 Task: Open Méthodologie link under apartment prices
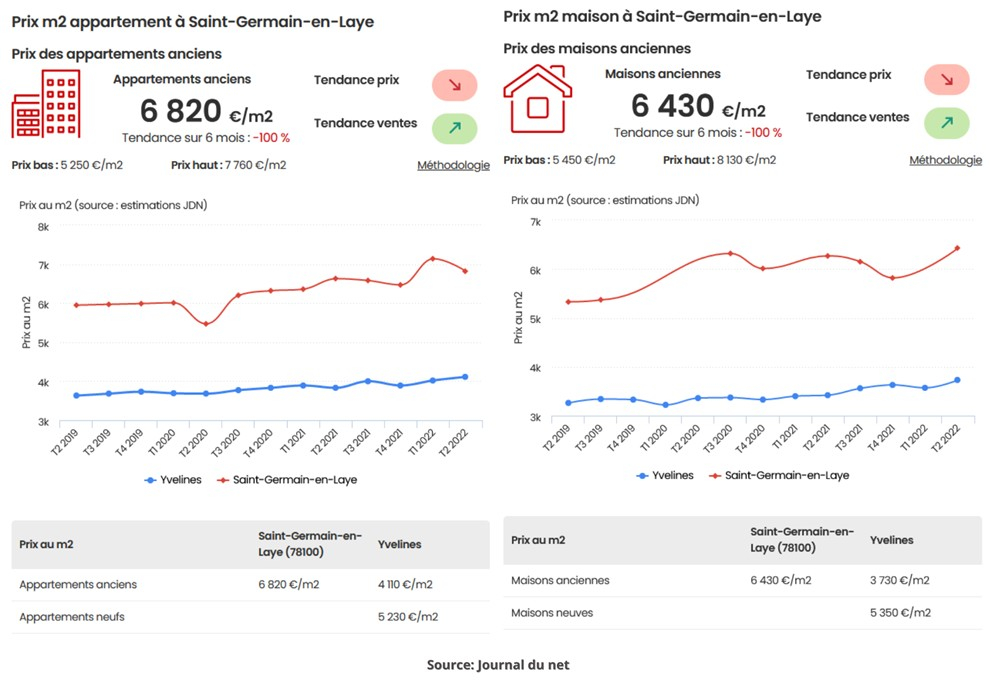point(453,165)
